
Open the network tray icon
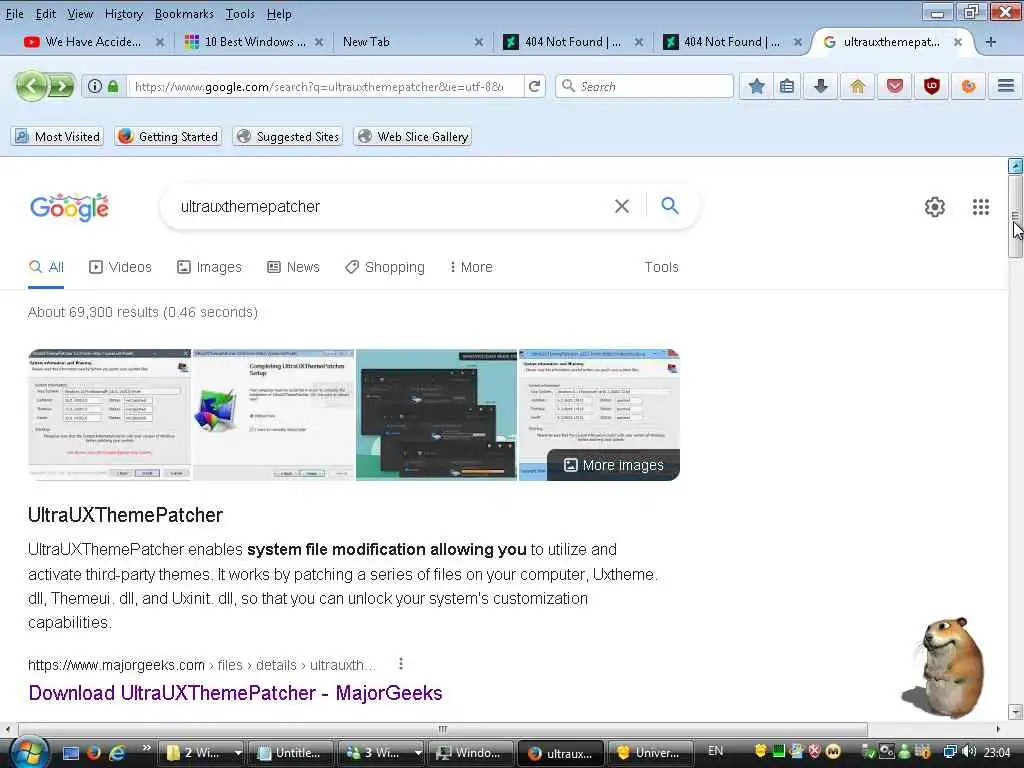coord(950,752)
